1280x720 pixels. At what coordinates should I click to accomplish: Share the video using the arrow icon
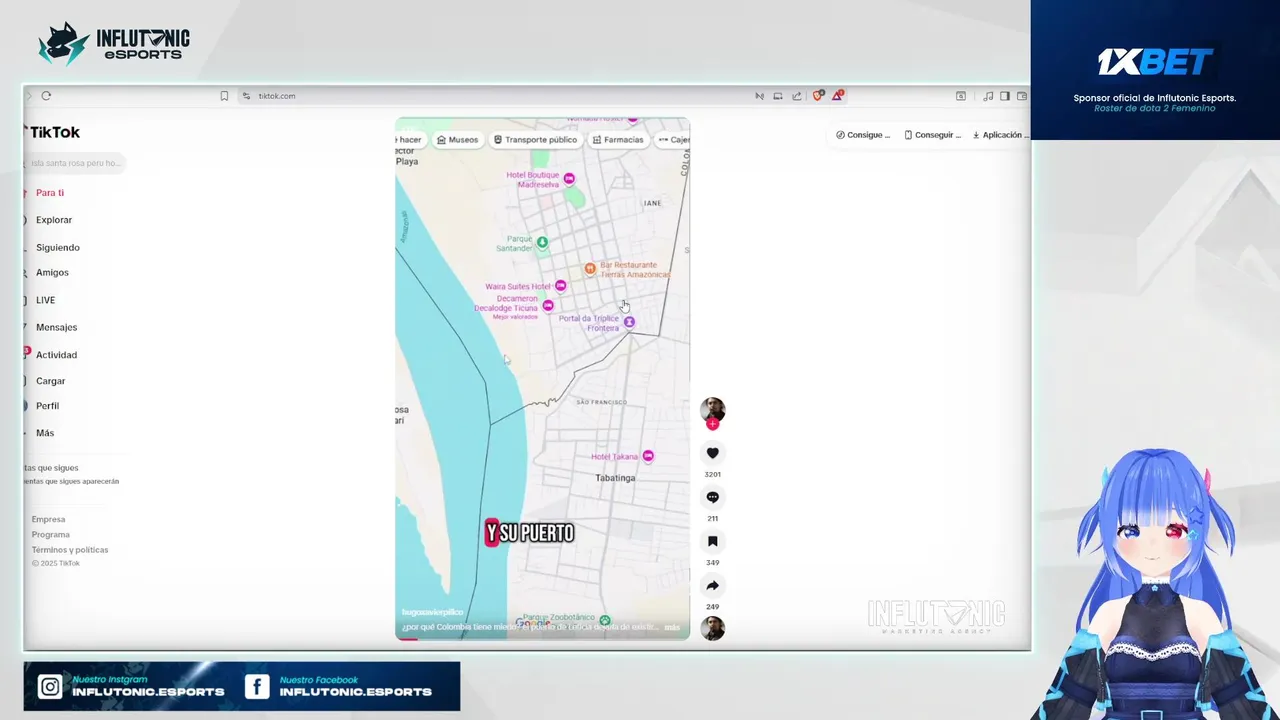pyautogui.click(x=712, y=585)
